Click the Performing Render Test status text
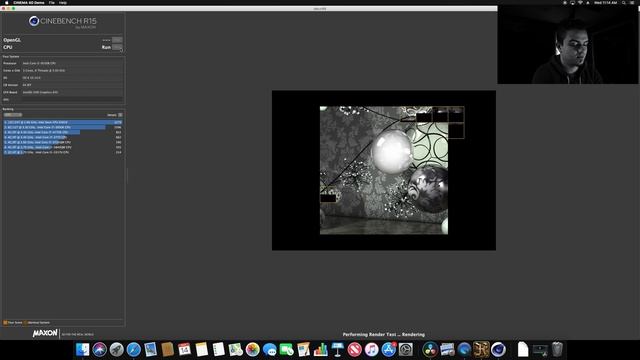Screen dimensions: 640x360 coord(384,334)
